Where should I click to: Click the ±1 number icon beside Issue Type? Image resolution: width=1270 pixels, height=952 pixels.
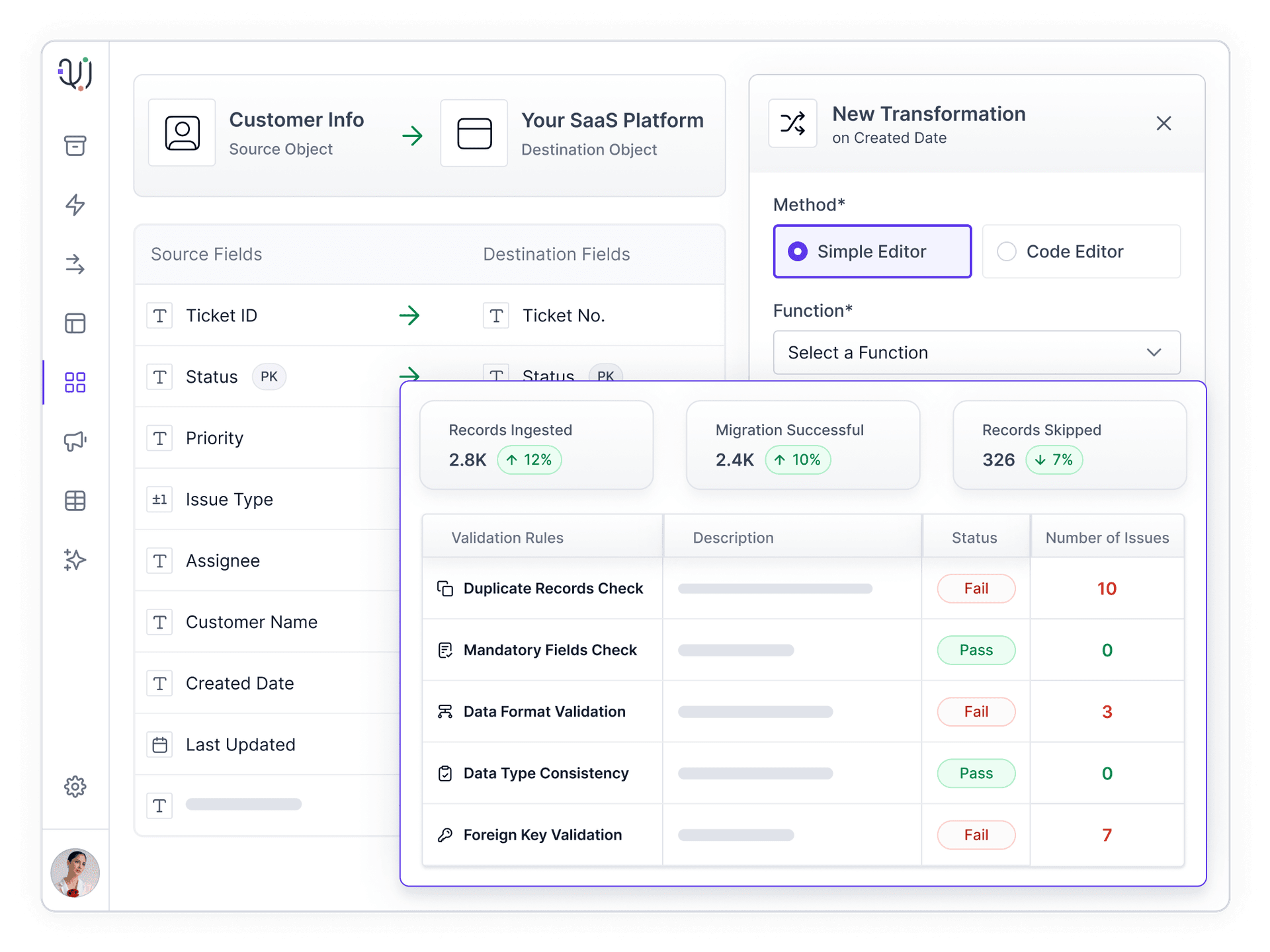click(x=159, y=500)
